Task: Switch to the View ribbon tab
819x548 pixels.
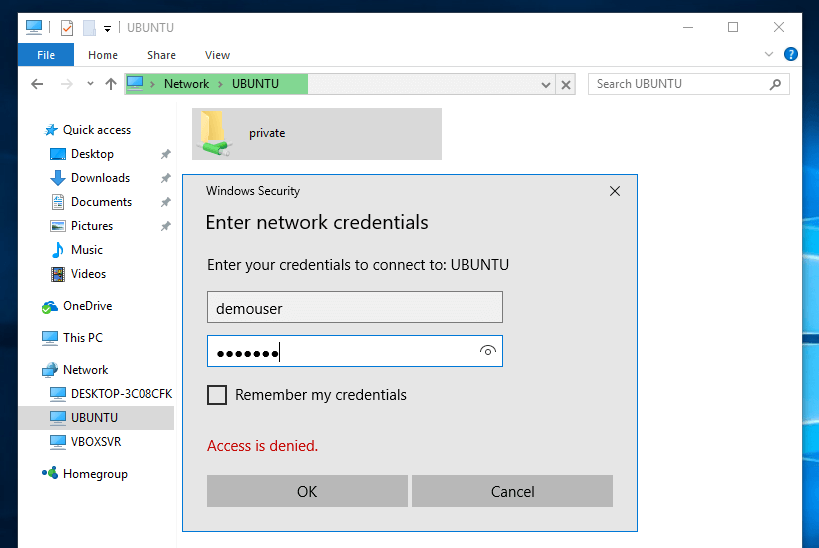Action: click(x=217, y=55)
